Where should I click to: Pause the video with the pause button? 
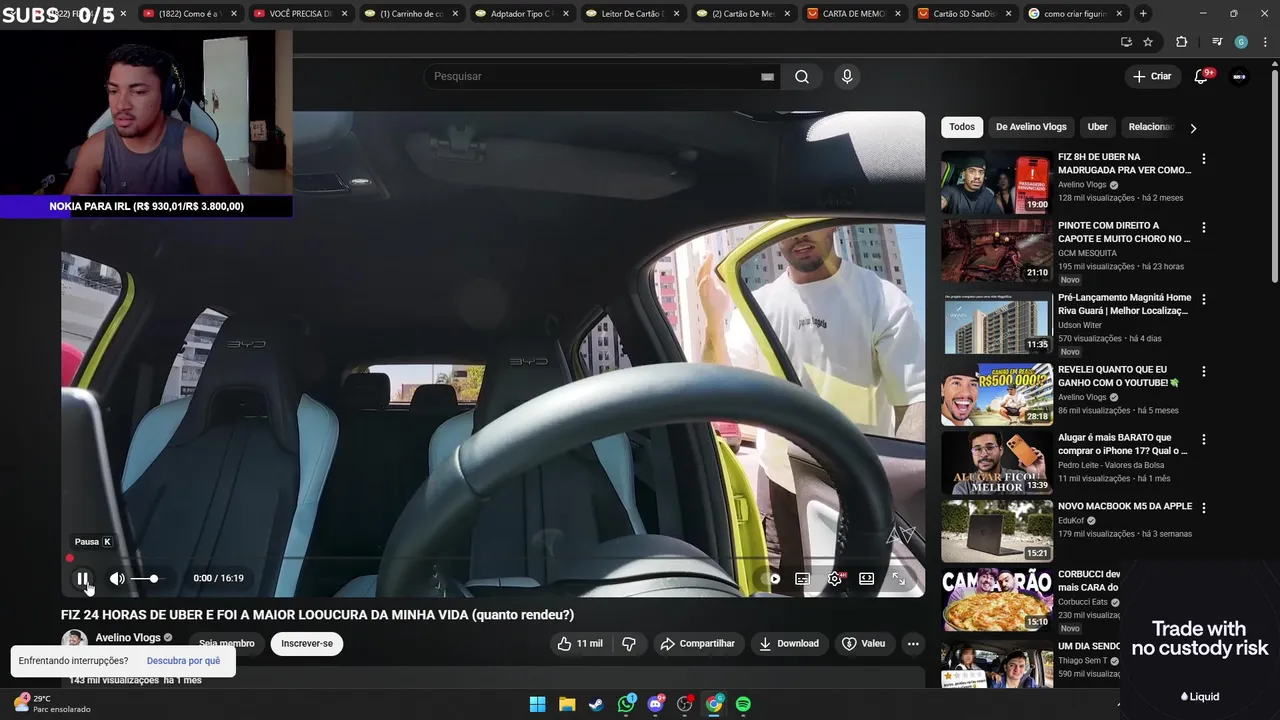pos(82,578)
